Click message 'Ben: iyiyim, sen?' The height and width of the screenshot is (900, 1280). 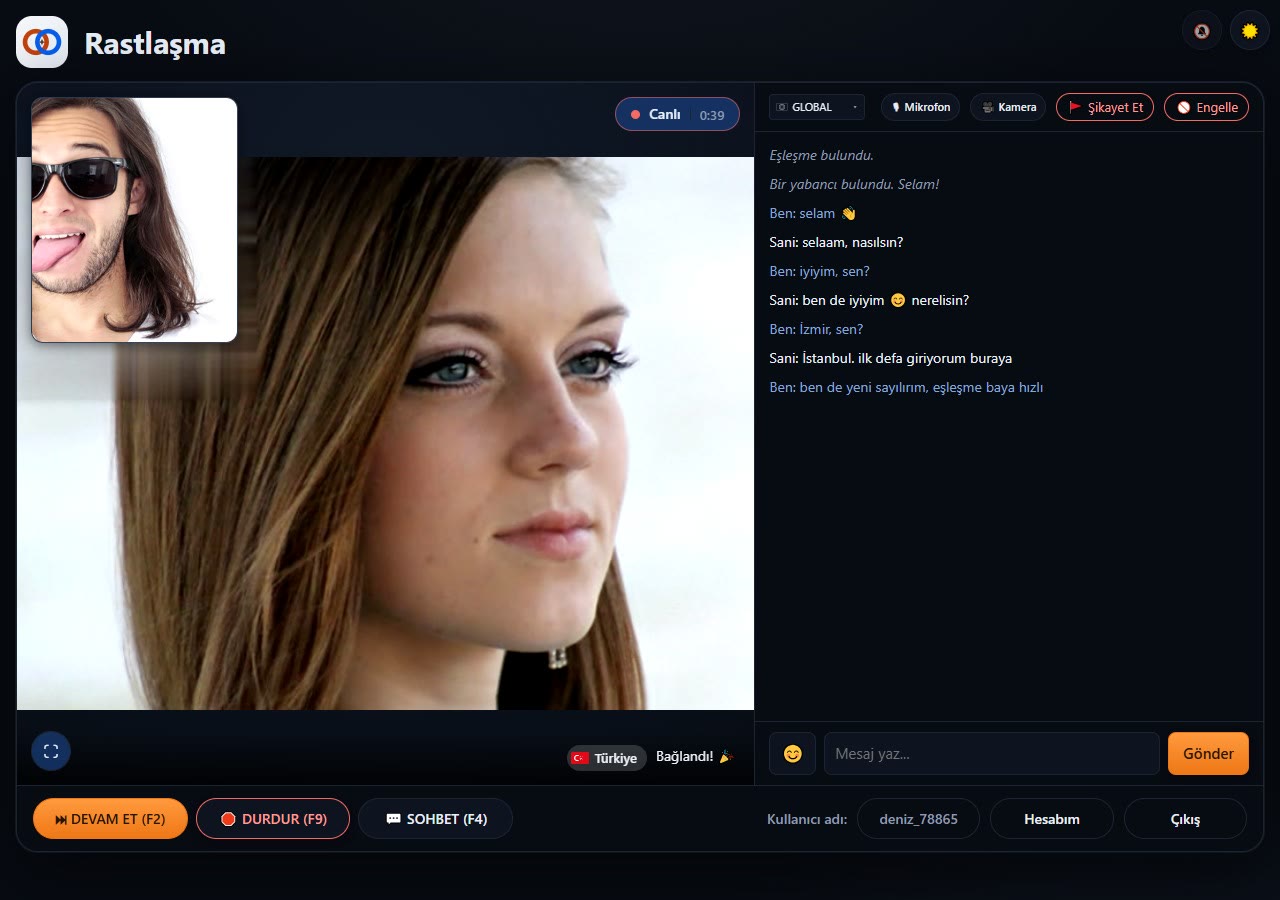[x=819, y=271]
